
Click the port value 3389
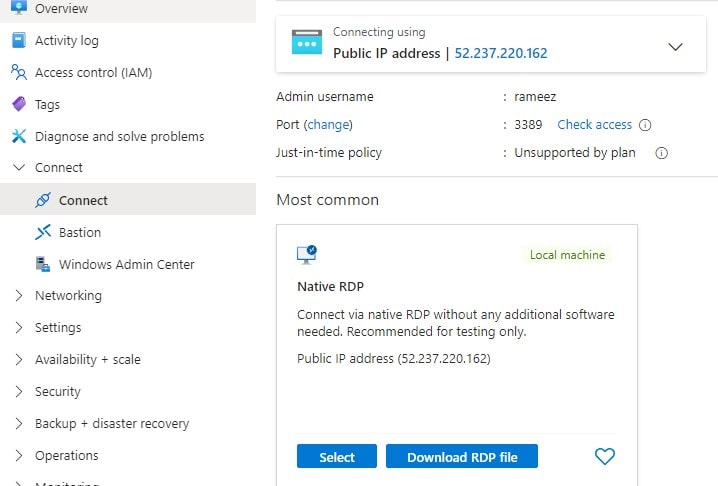pos(528,125)
